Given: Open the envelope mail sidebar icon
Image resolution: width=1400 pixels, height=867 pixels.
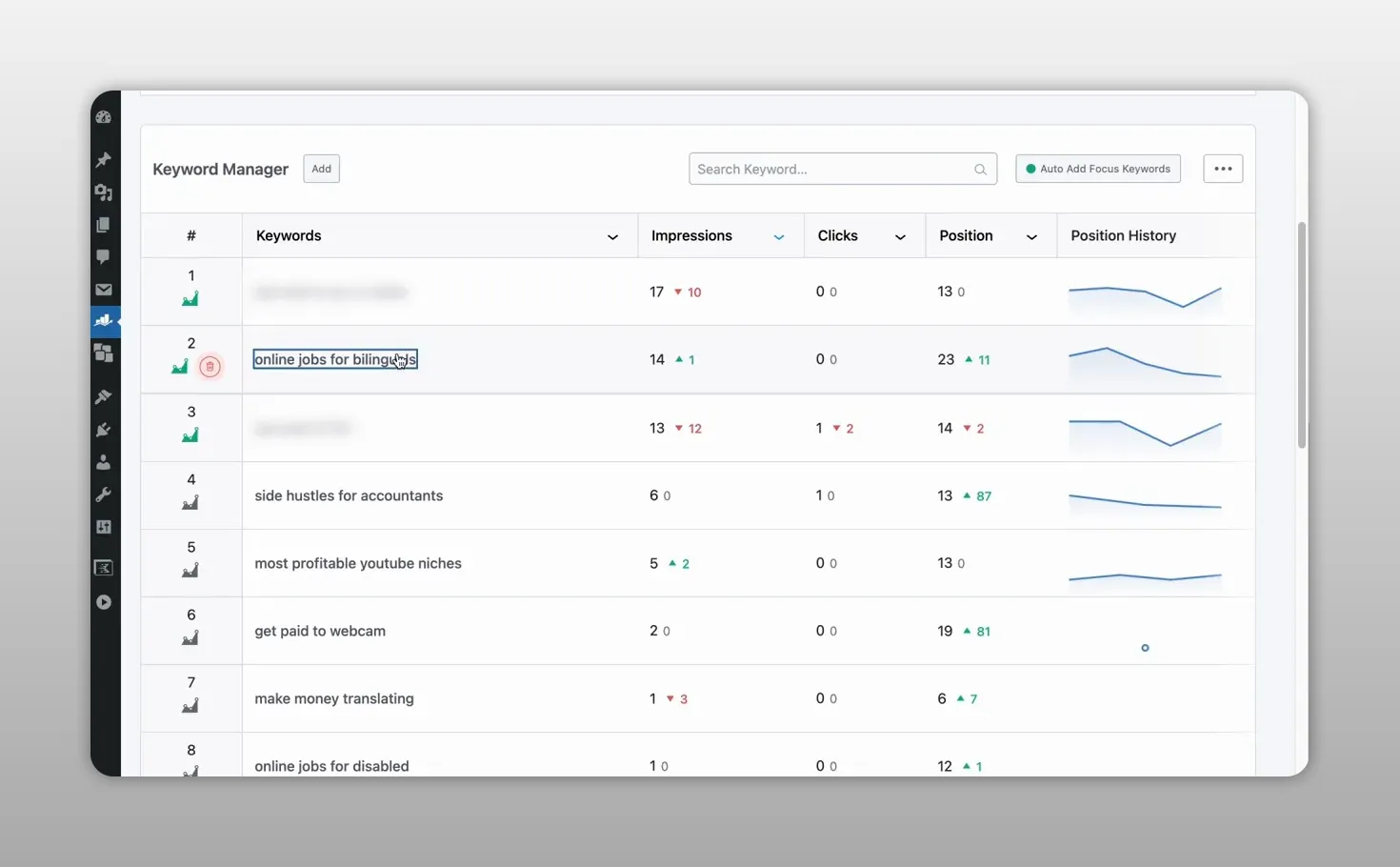Looking at the screenshot, I should [104, 290].
